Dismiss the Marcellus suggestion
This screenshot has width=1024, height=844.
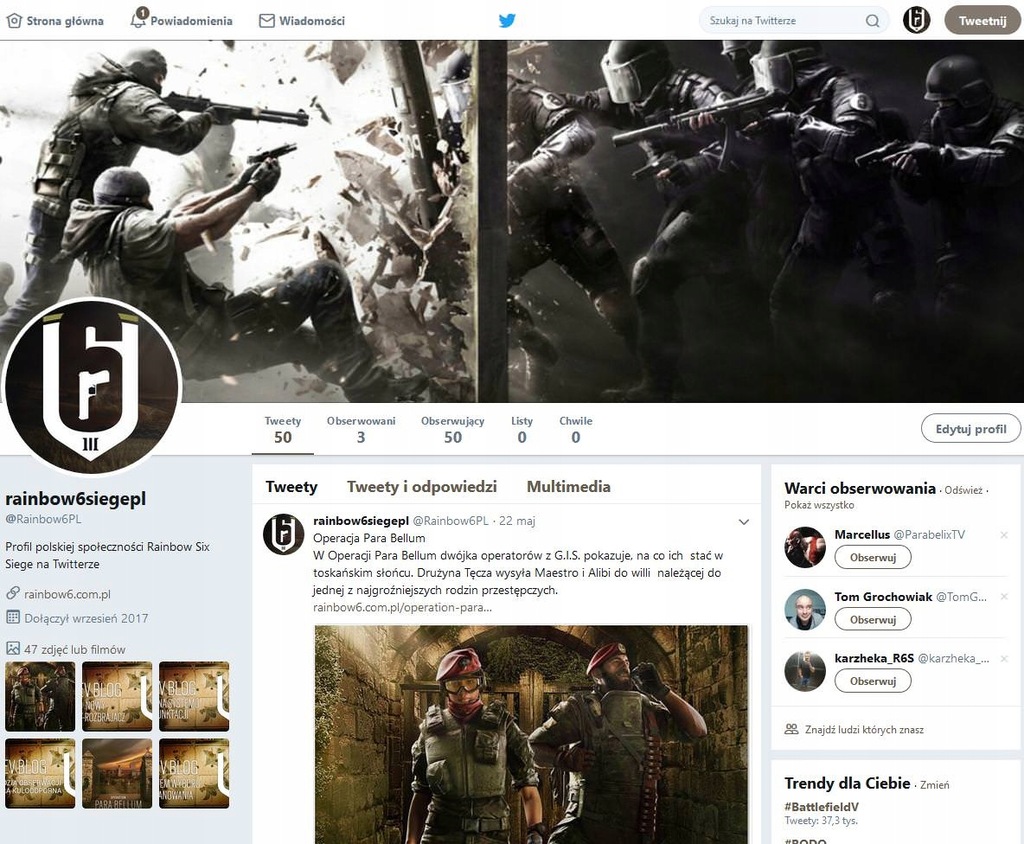coord(1004,535)
